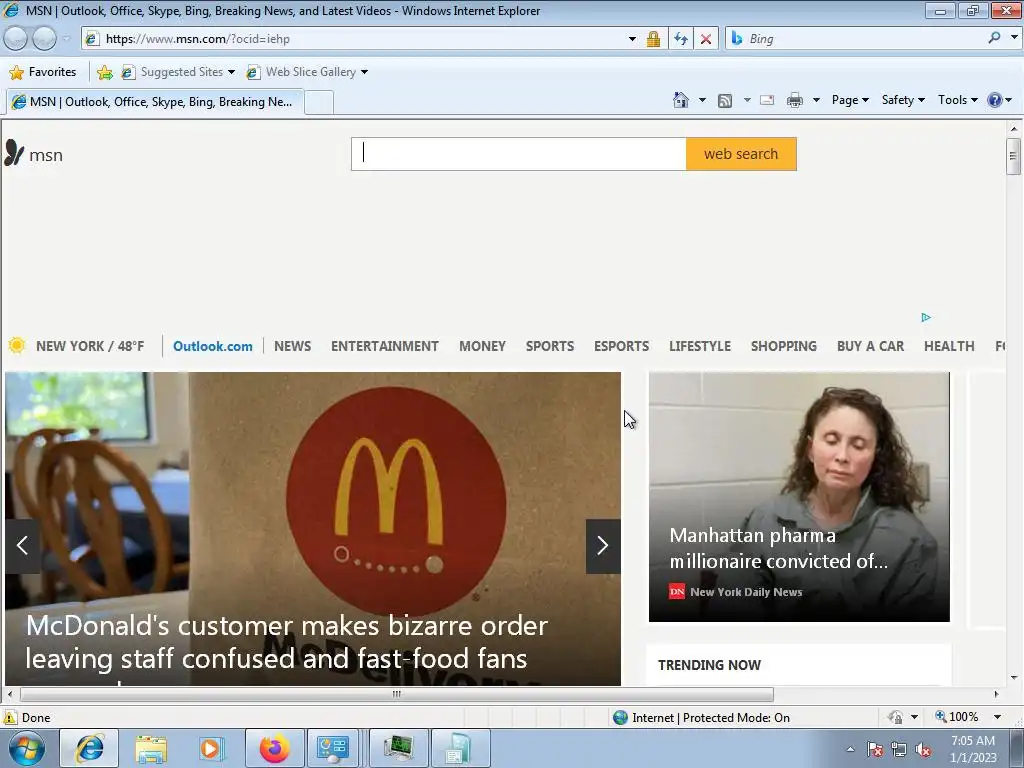The width and height of the screenshot is (1024, 768).
Task: Open the Print dropdown arrow
Action: (x=816, y=101)
